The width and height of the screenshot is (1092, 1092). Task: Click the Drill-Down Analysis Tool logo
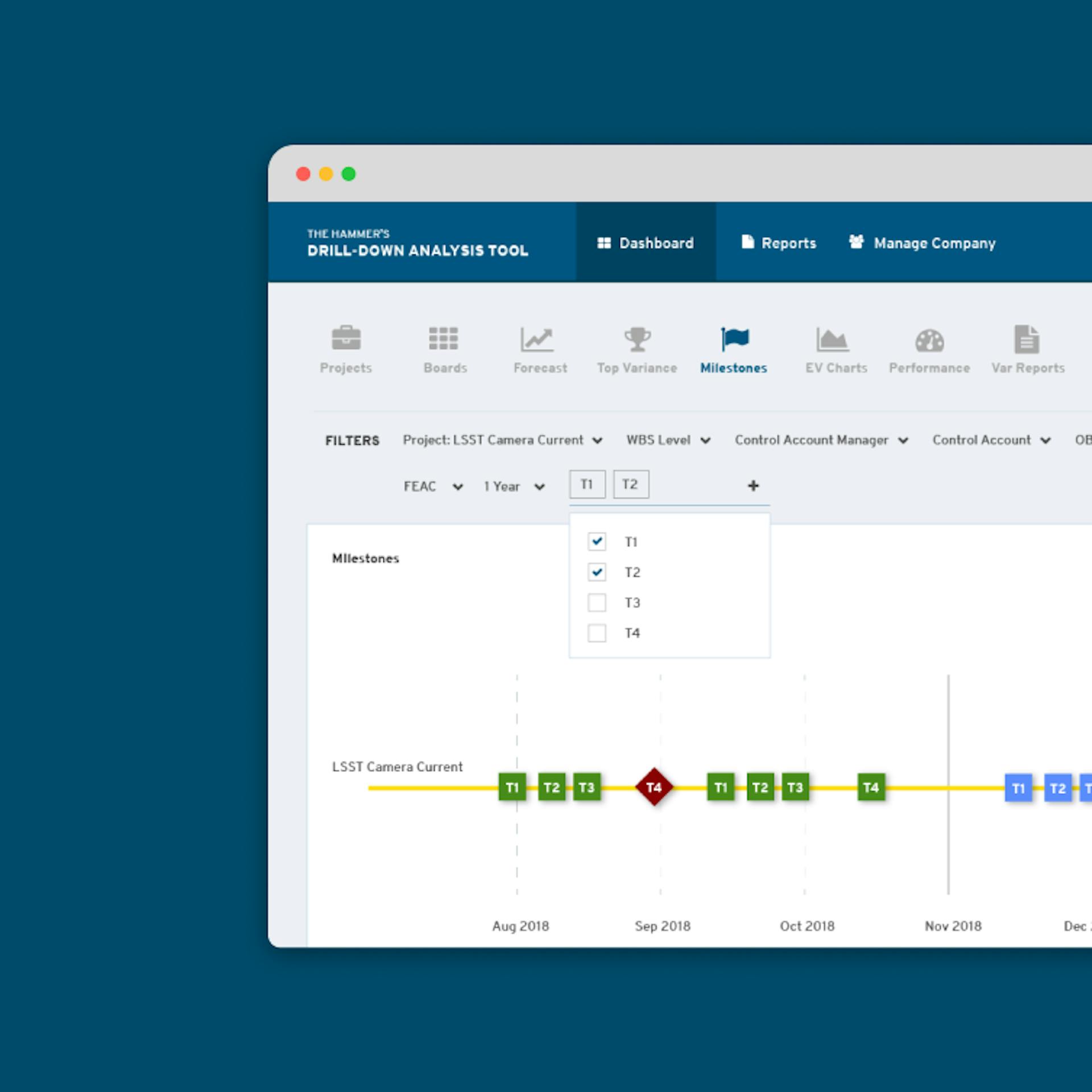pyautogui.click(x=417, y=243)
